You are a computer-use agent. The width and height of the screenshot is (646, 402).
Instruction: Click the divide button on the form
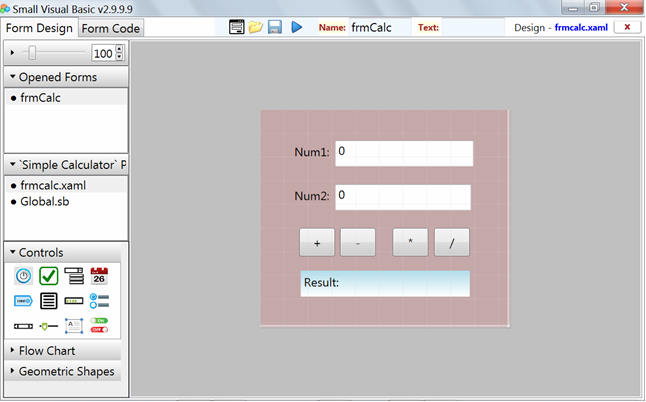click(451, 243)
